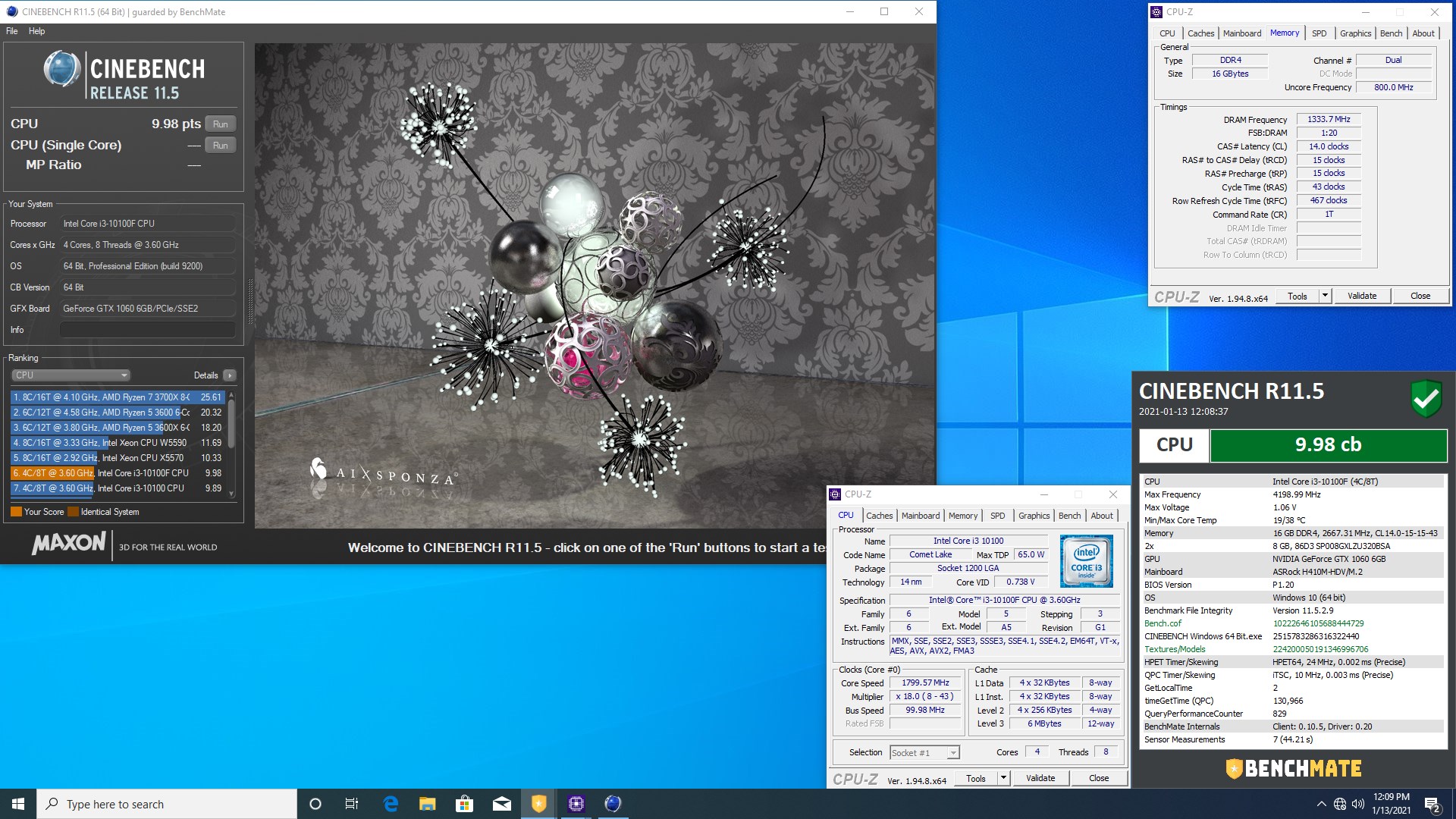Open About tab in lower CPU-Z window
This screenshot has width=1456, height=819.
(1102, 516)
